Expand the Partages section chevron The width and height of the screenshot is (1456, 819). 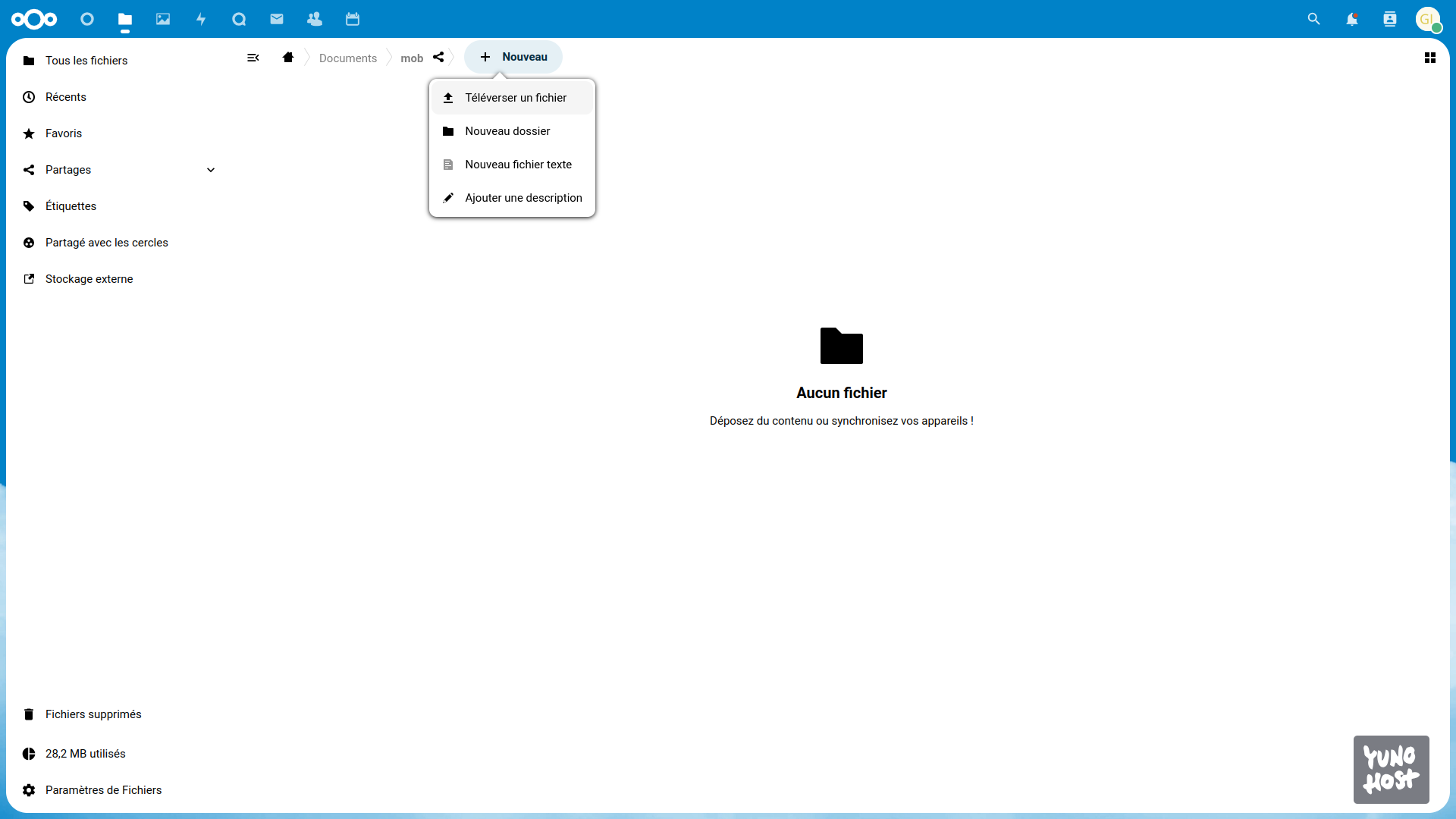pyautogui.click(x=211, y=170)
